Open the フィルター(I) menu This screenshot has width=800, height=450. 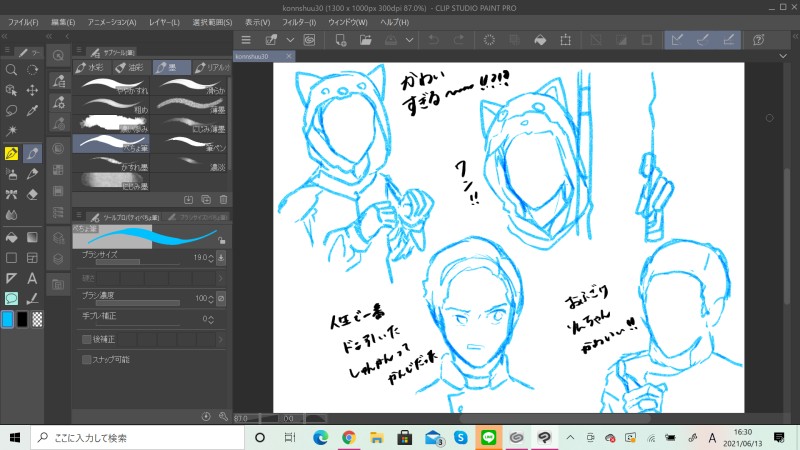(299, 22)
